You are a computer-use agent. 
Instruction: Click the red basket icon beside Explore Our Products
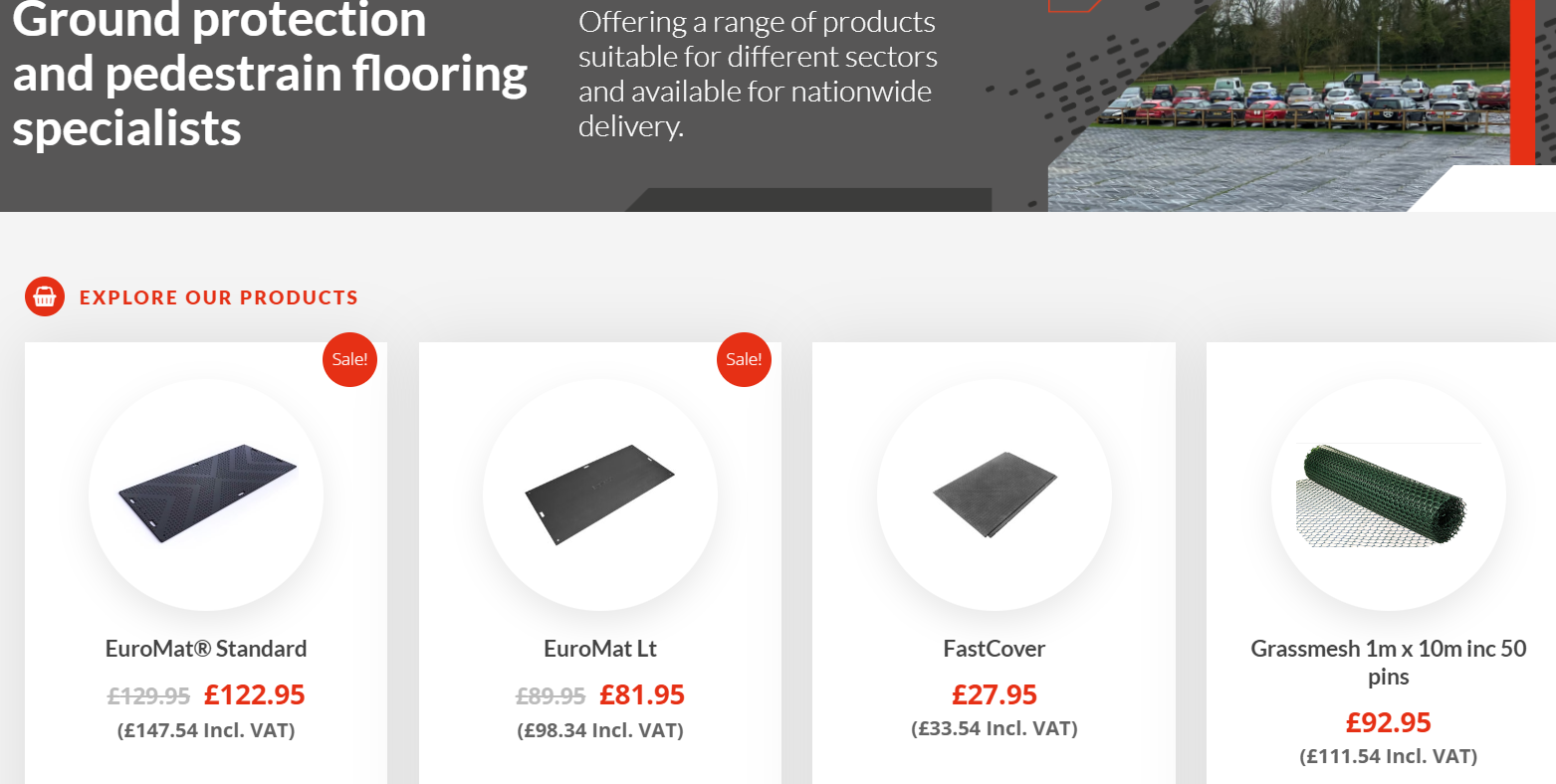(45, 296)
